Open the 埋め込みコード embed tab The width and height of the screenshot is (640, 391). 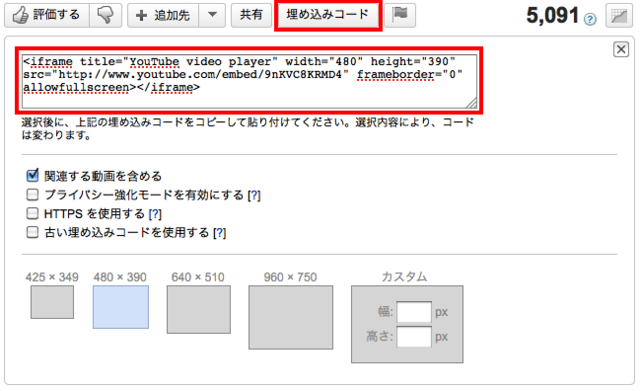pos(328,15)
